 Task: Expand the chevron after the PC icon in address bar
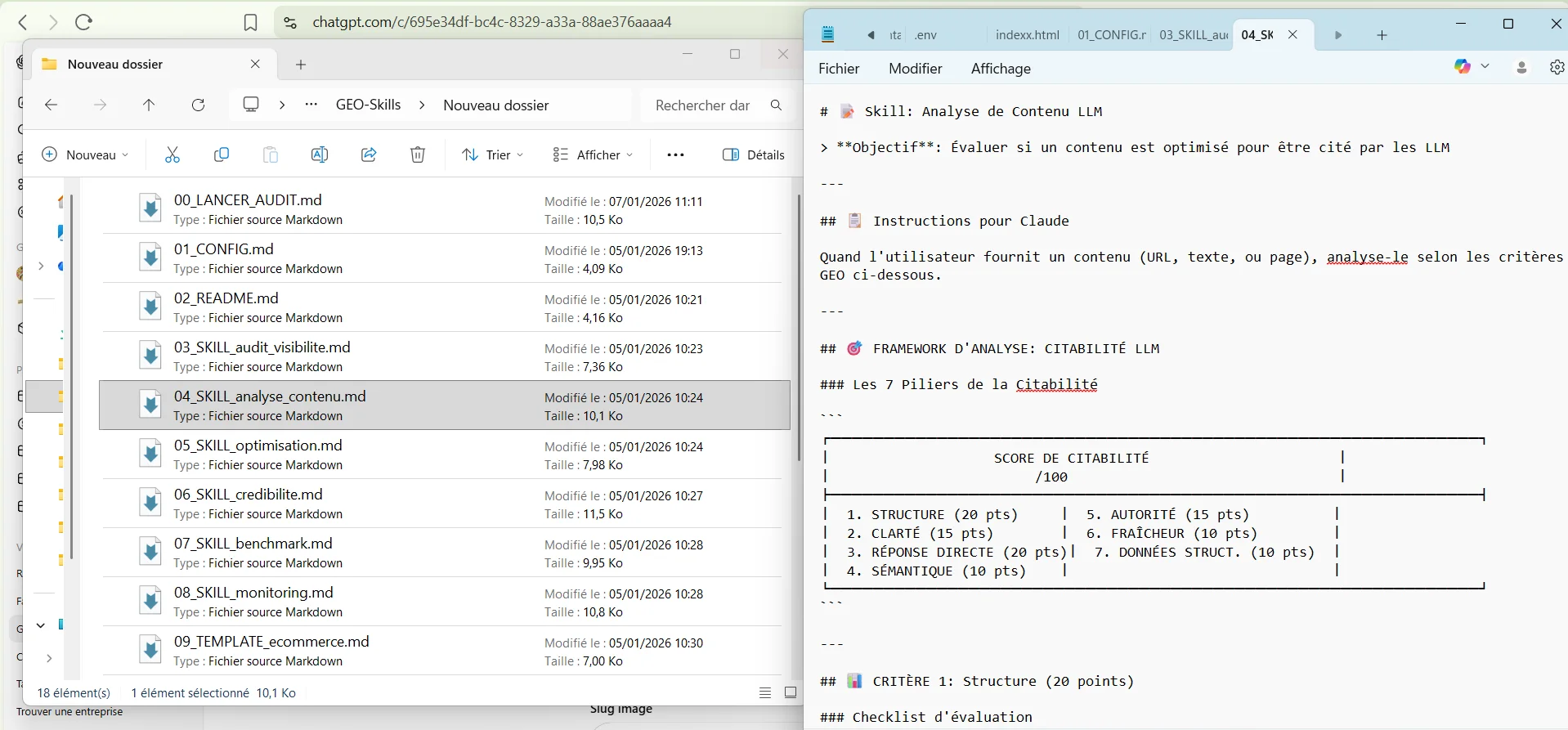(x=282, y=105)
